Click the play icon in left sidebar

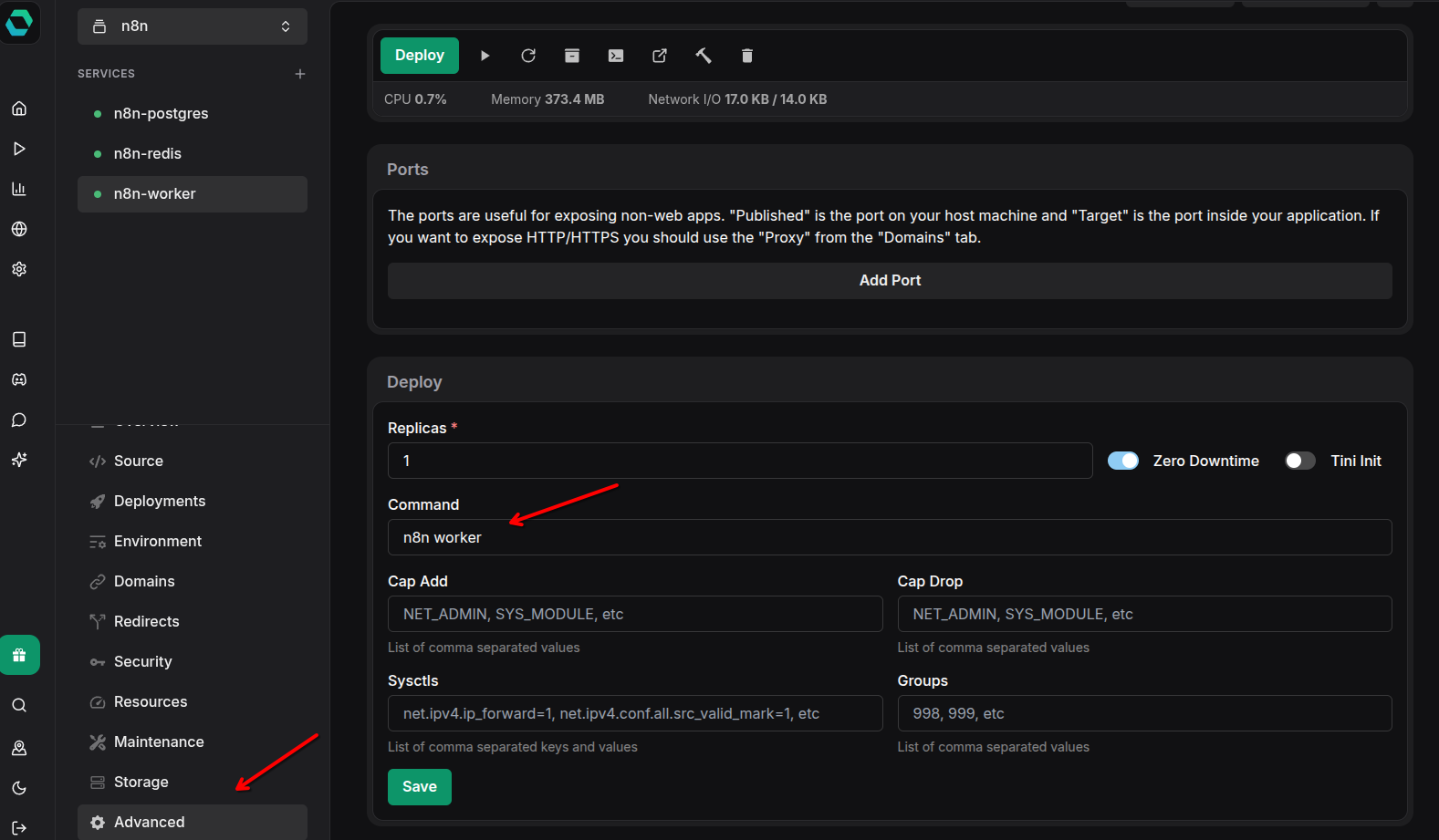(19, 149)
